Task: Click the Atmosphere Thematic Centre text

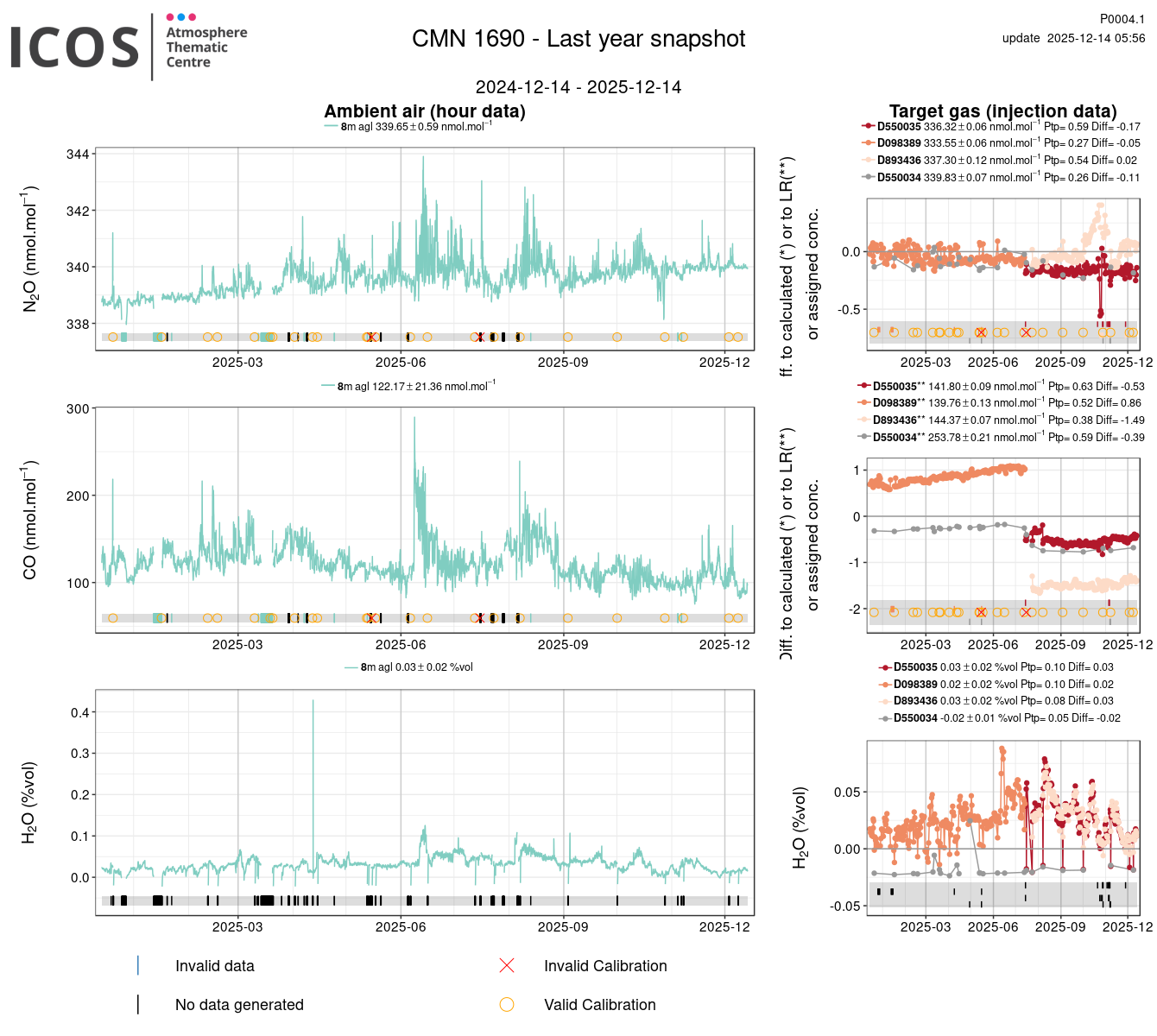Action: point(206,47)
